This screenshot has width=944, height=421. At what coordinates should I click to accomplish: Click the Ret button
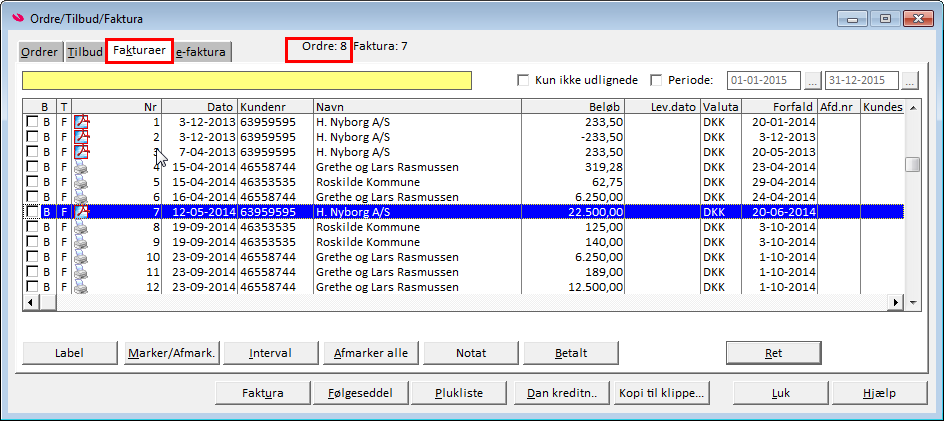coord(774,353)
